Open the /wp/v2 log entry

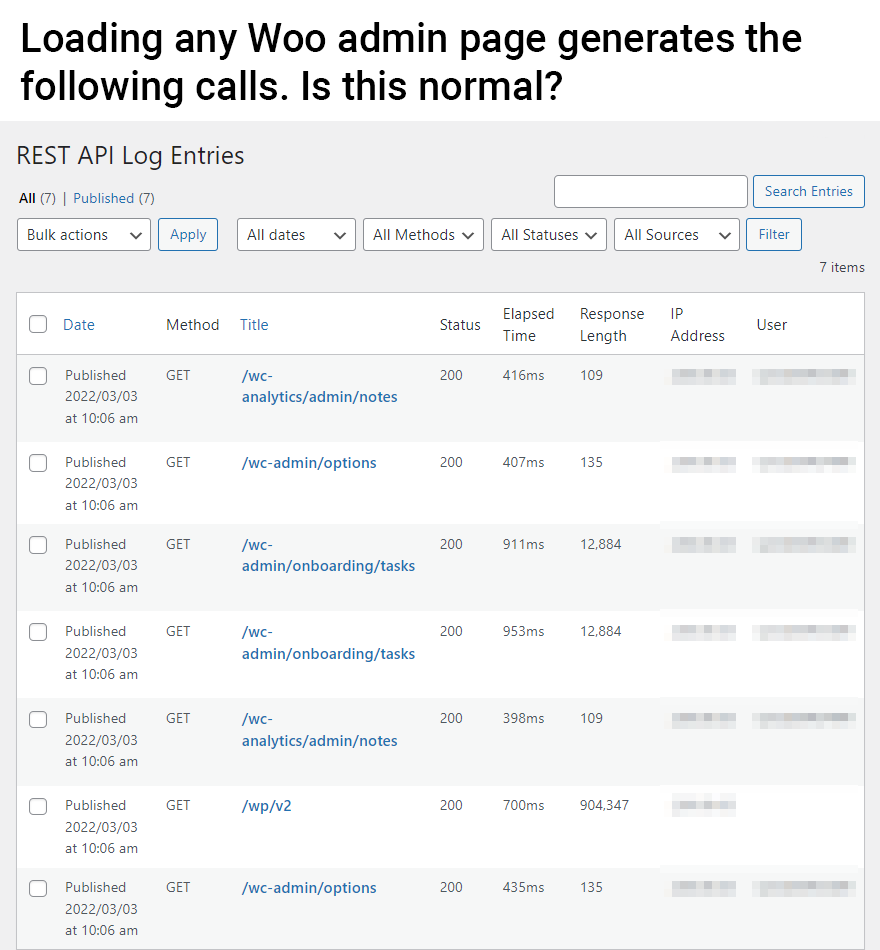coord(266,806)
